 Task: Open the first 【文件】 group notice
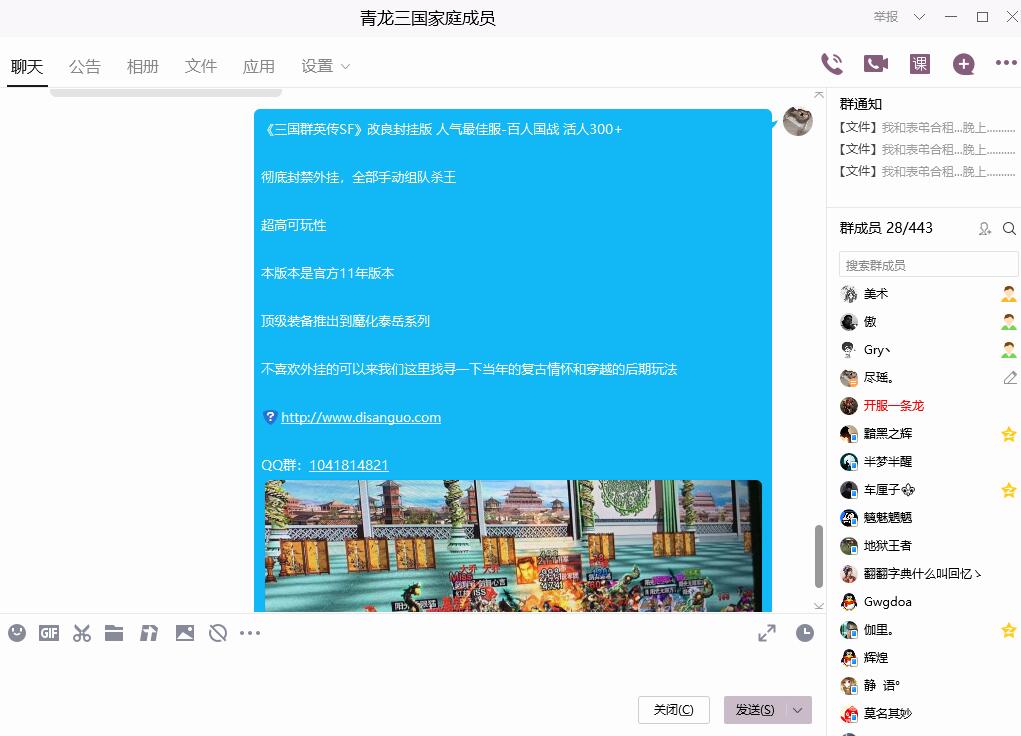pos(927,128)
